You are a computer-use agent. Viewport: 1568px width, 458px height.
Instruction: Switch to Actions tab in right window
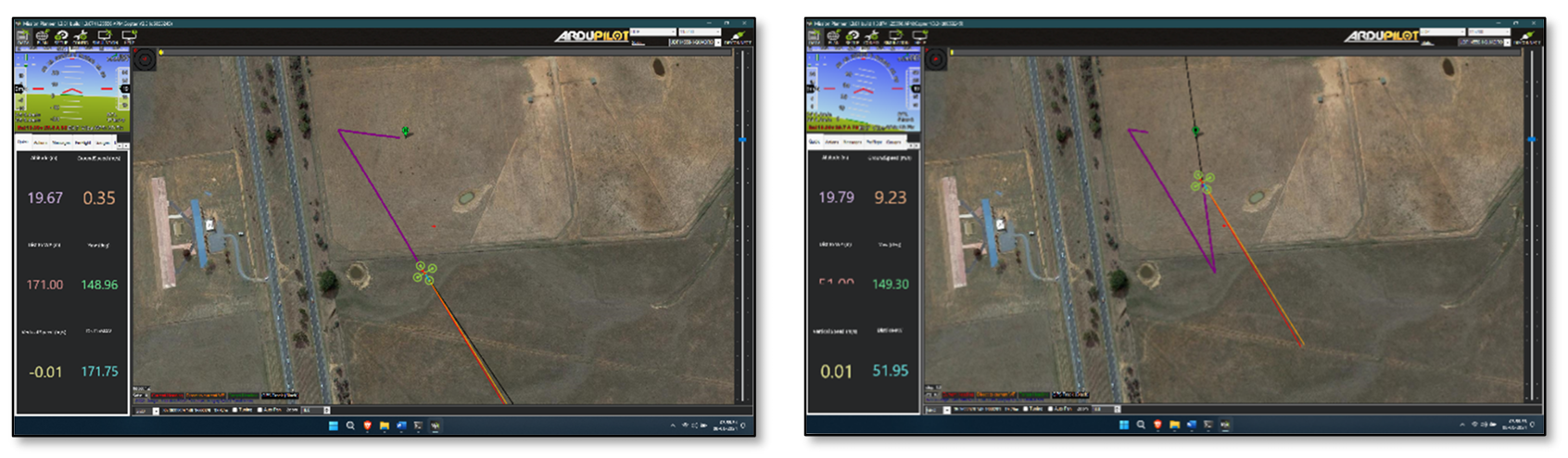[831, 142]
